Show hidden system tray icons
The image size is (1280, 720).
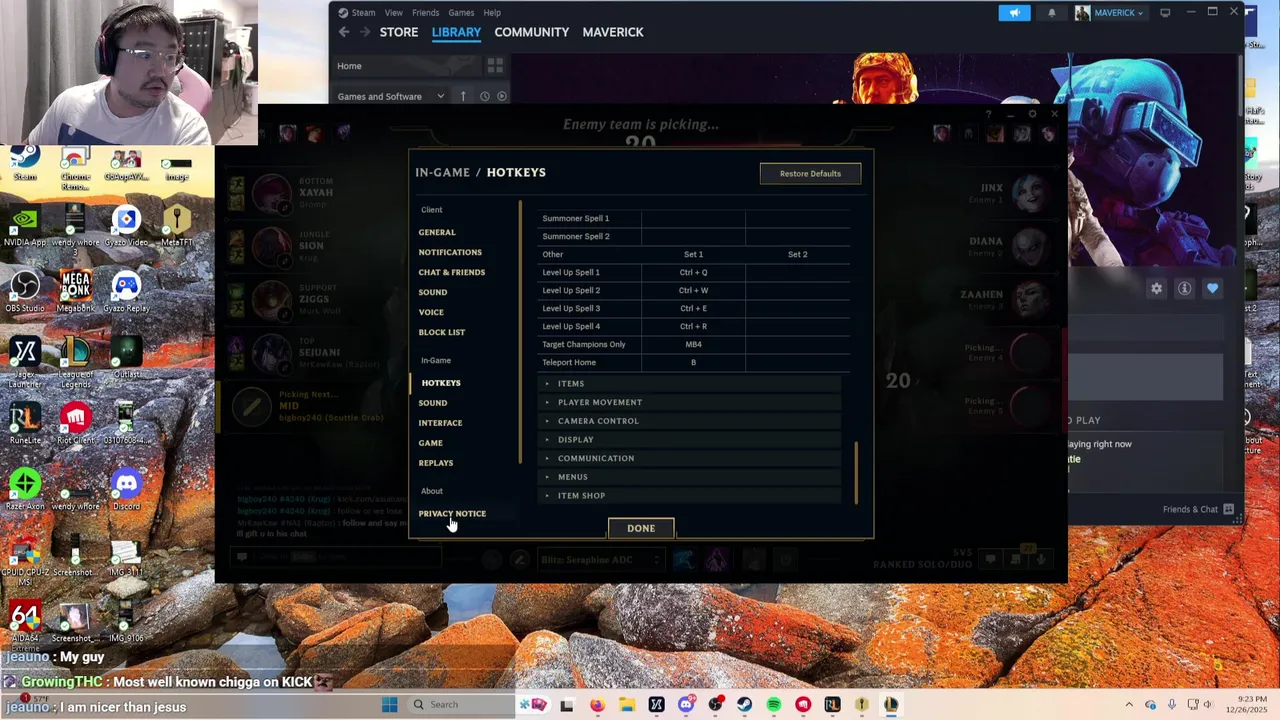pyautogui.click(x=1129, y=705)
